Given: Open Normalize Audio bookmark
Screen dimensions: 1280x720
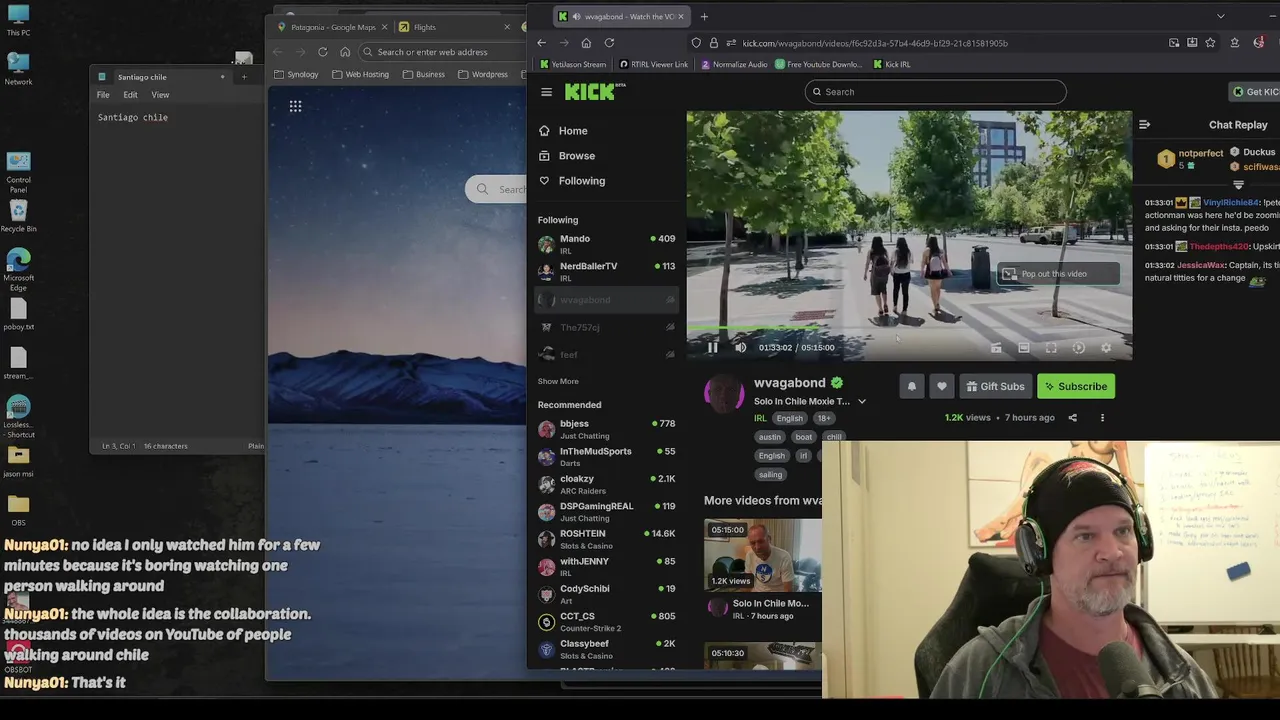Looking at the screenshot, I should [x=734, y=64].
